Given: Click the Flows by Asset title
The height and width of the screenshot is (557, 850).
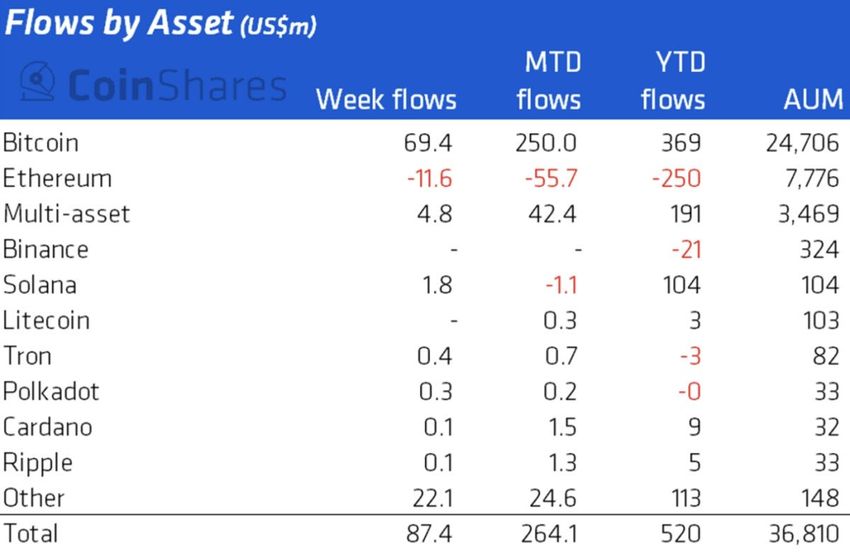Looking at the screenshot, I should tap(160, 24).
